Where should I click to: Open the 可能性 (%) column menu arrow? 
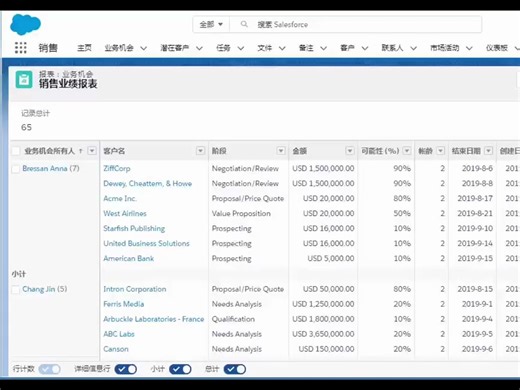click(407, 151)
